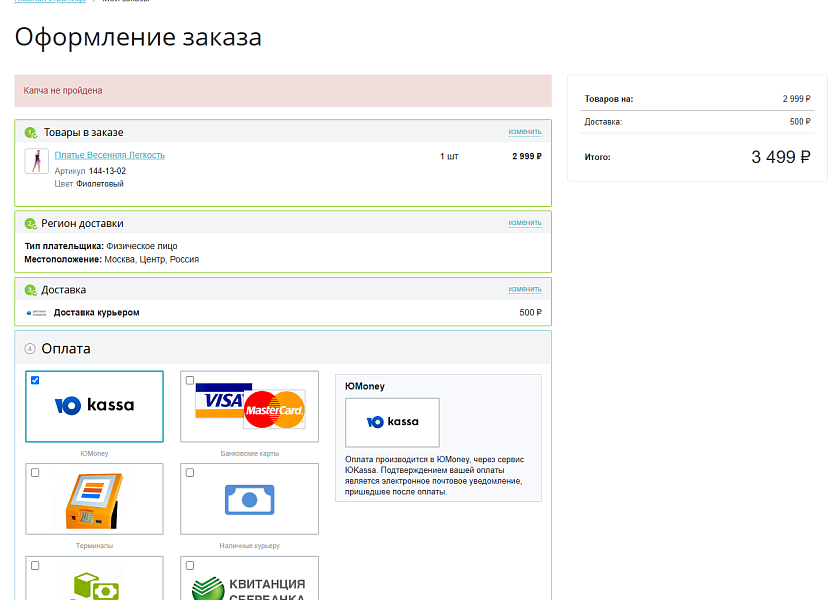831x600 pixels.
Task: Select the orange payment terminal icon
Action: (94, 498)
